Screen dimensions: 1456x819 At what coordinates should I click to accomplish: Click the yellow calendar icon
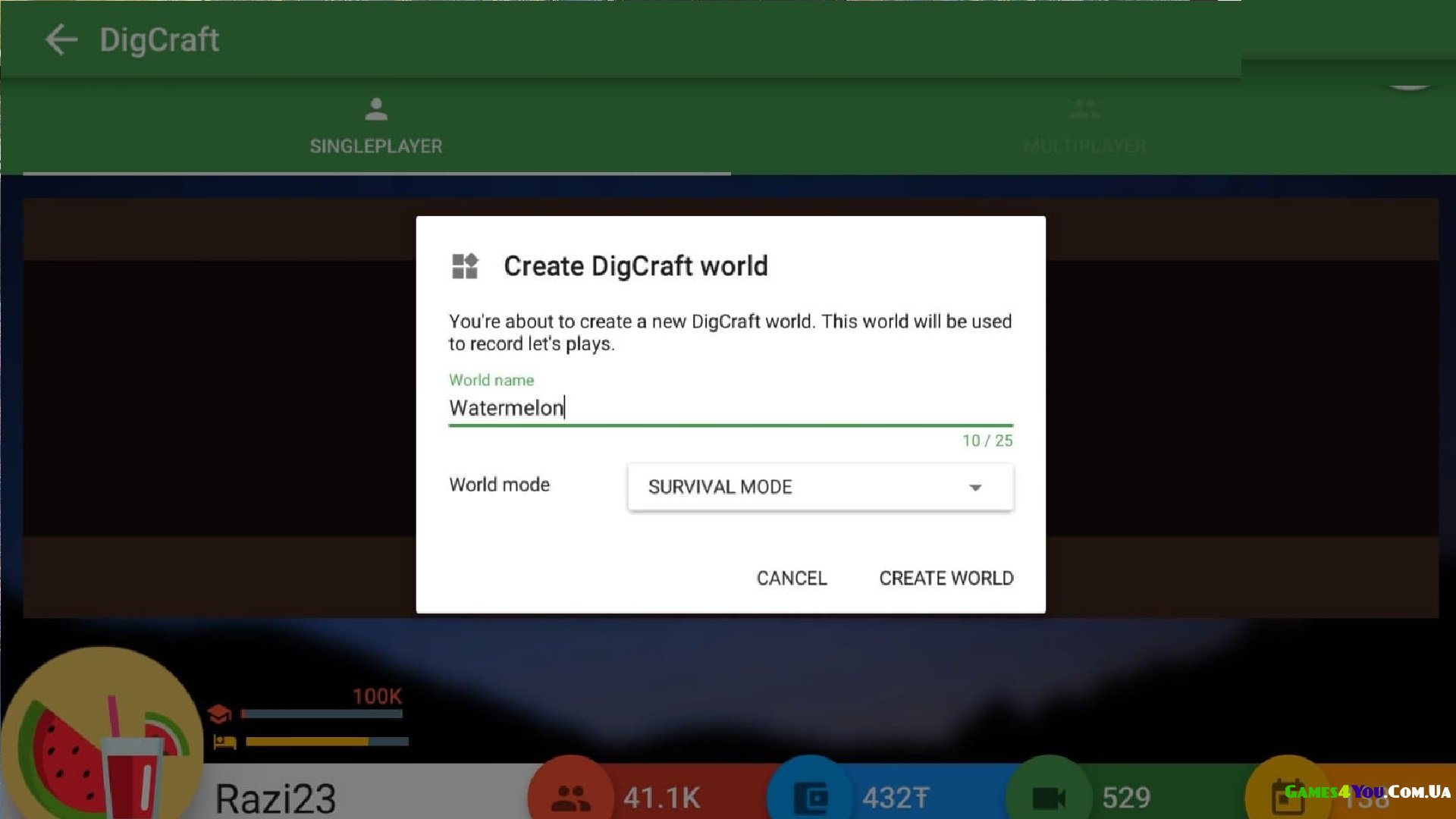pos(1288,796)
